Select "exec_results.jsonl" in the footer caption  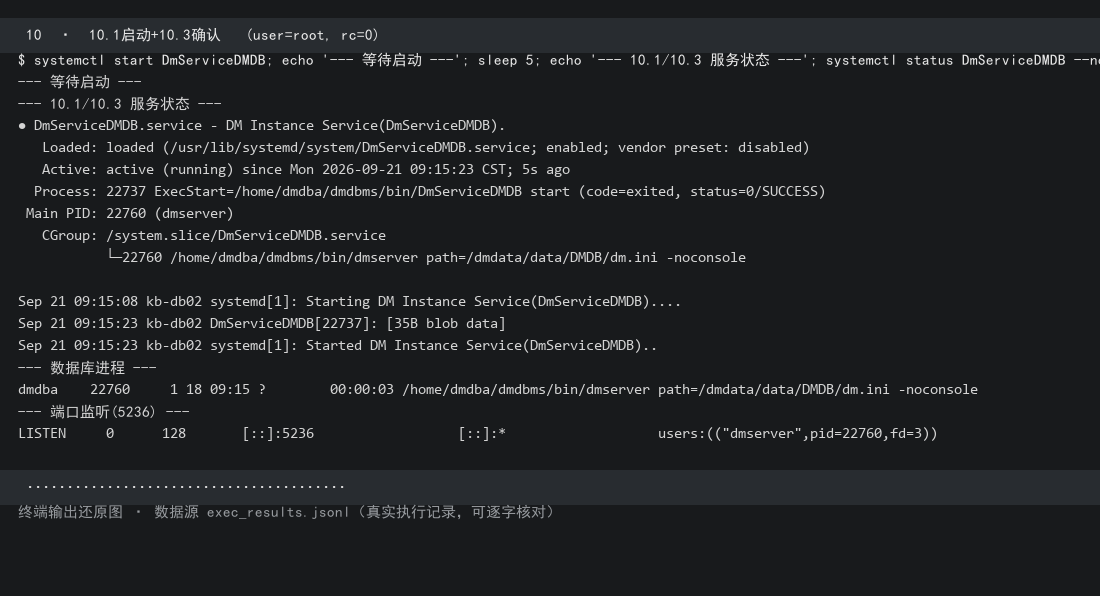278,512
